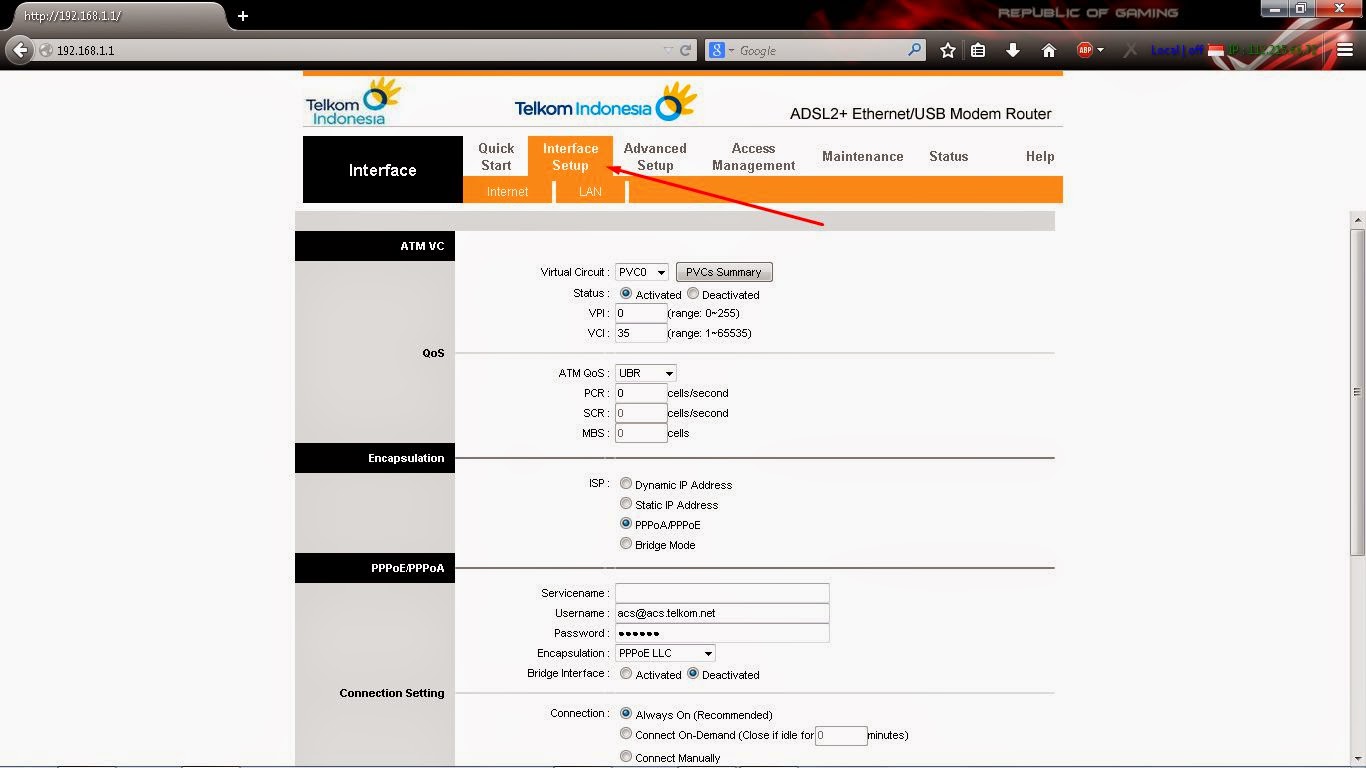Select Connect Manually radio button

tap(626, 757)
